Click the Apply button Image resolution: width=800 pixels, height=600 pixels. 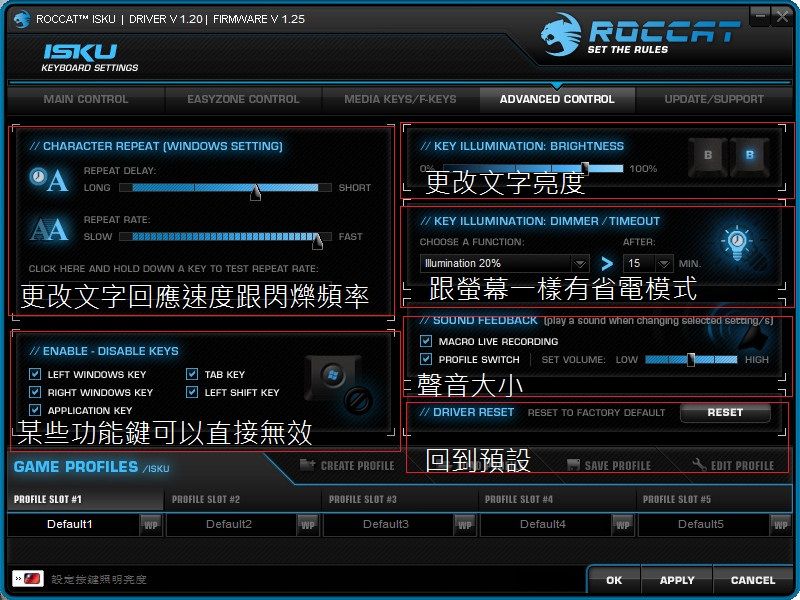click(677, 580)
